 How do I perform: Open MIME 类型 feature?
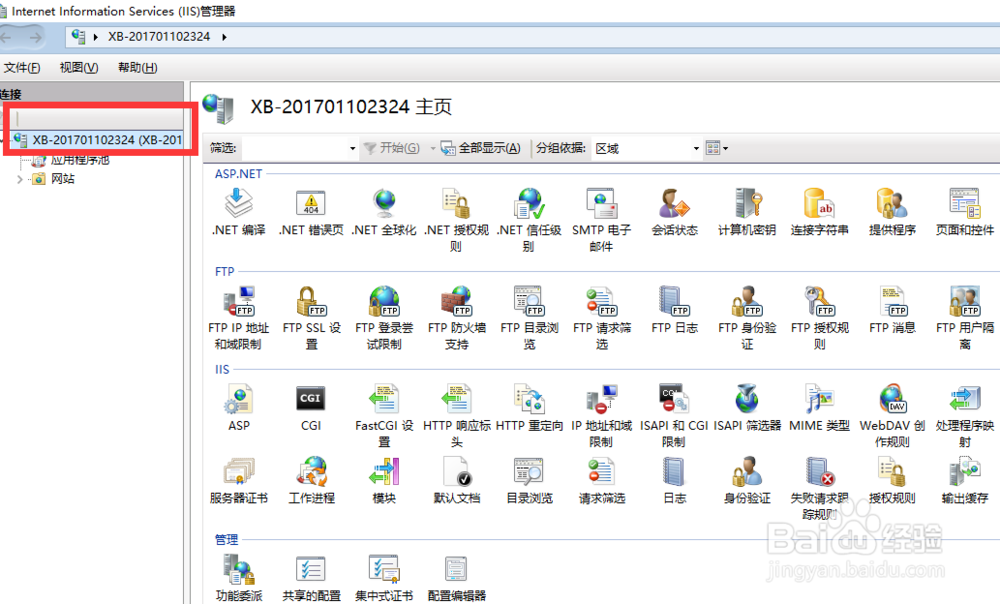click(x=820, y=408)
